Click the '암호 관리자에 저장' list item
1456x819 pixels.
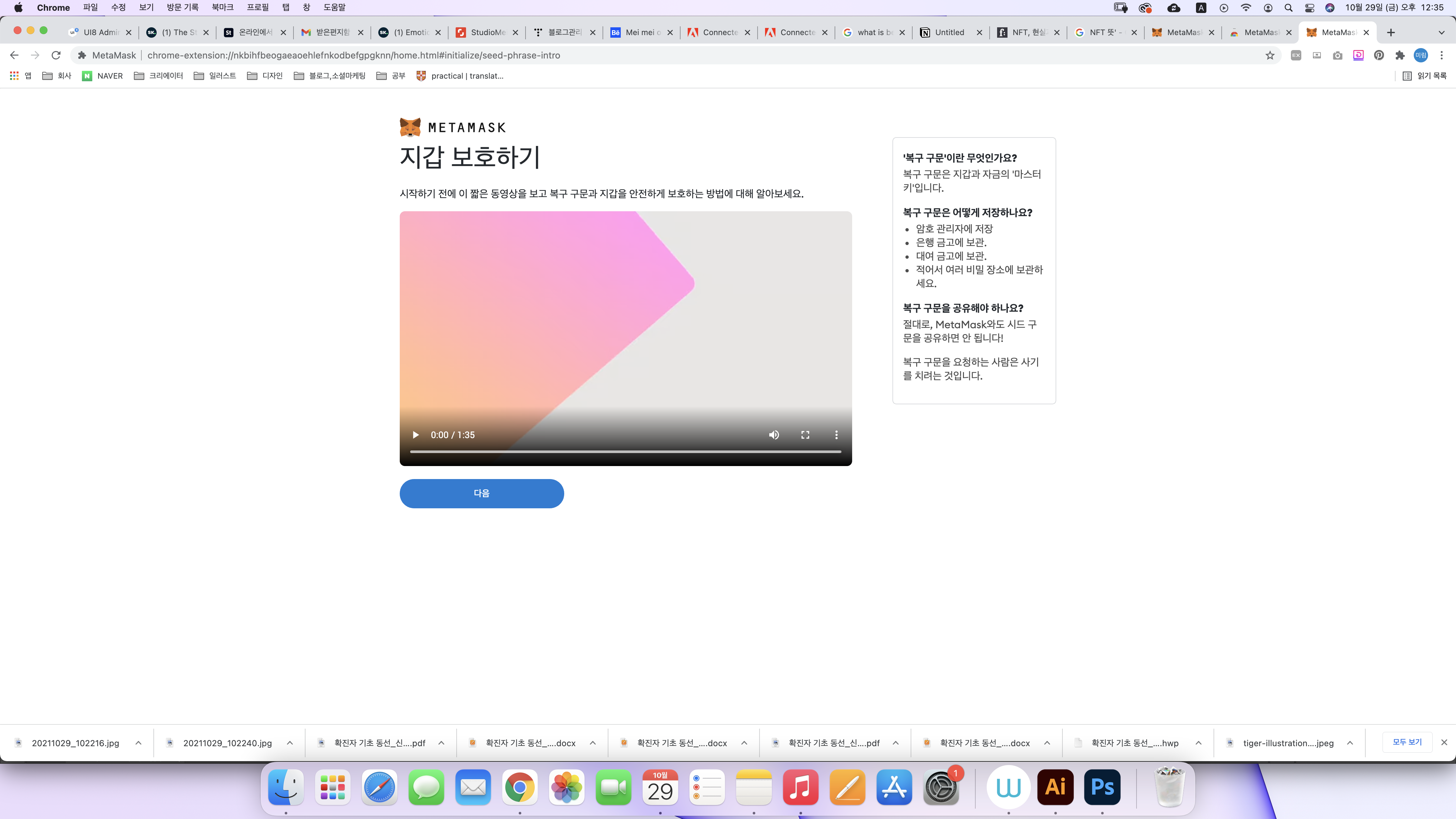[954, 228]
